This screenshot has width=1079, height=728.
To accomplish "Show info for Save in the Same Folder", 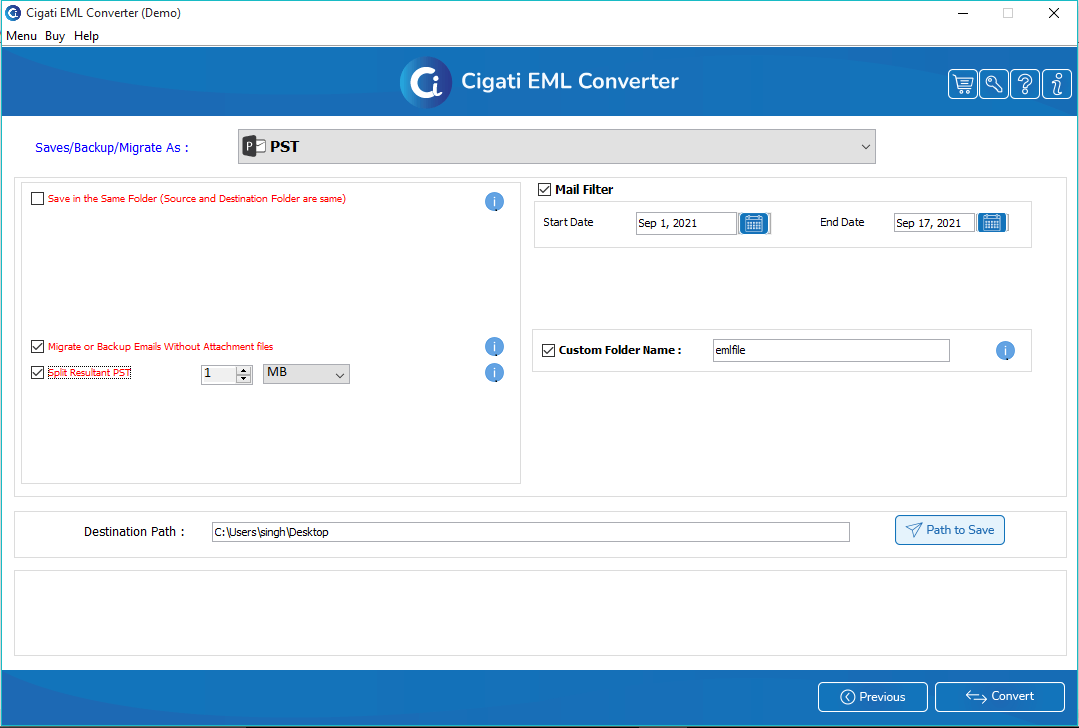I will click(x=494, y=202).
